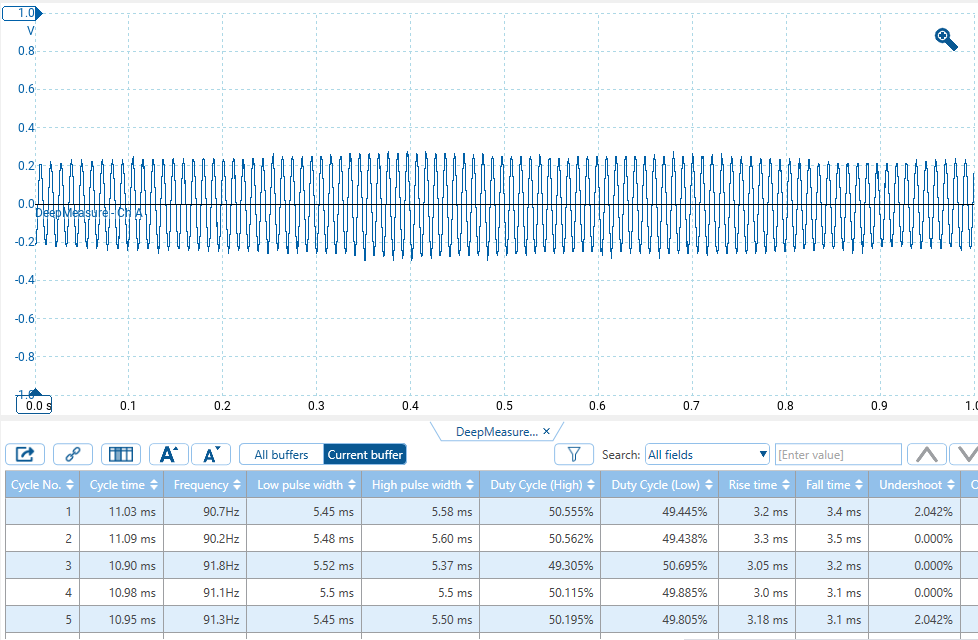This screenshot has width=978, height=640.
Task: Select the Current buffer toggle
Action: pyautogui.click(x=365, y=454)
